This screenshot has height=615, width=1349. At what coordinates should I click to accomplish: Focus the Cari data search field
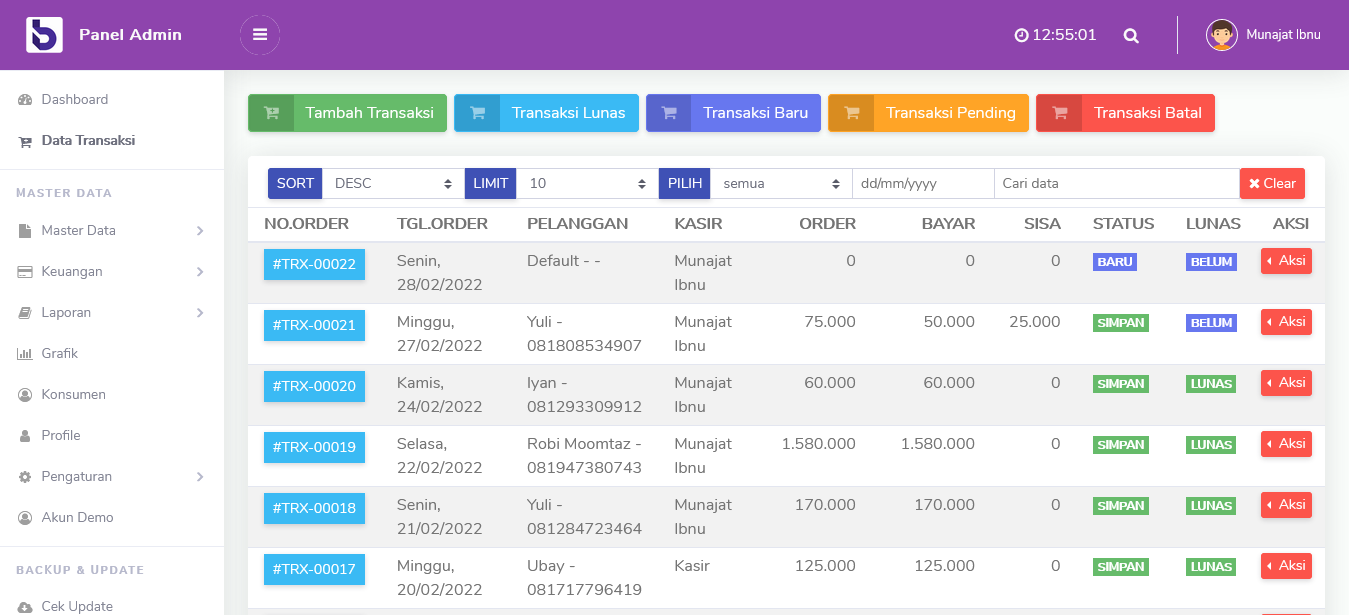pyautogui.click(x=1117, y=184)
